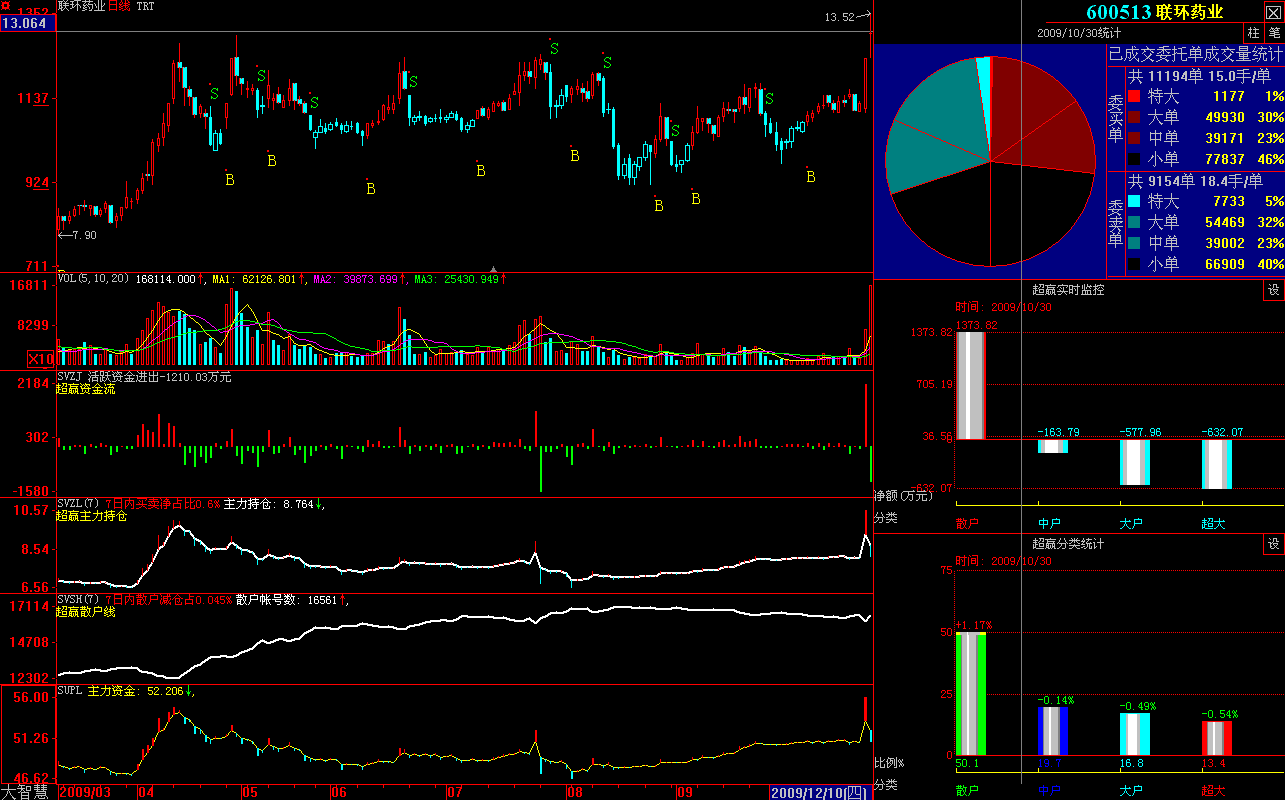This screenshot has width=1285, height=800.
Task: Click the 超大 red bar in 超赢分类统计
Action: [x=1215, y=738]
